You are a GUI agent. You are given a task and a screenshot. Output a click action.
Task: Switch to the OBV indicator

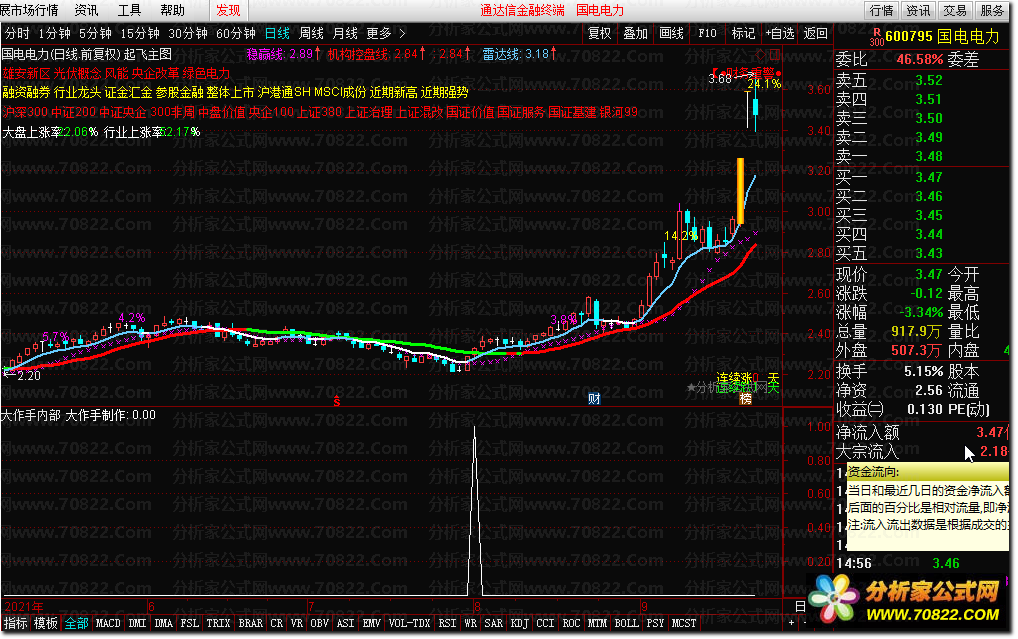(x=319, y=623)
